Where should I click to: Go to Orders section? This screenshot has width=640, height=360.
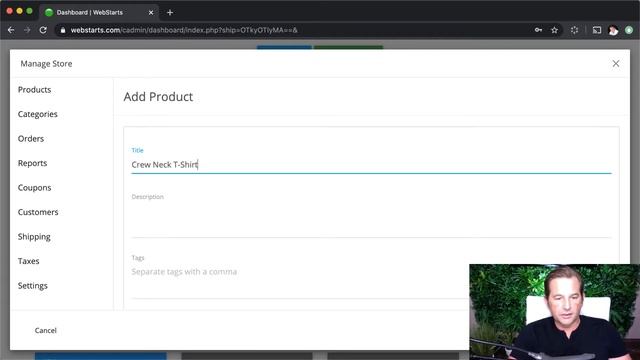[x=31, y=139]
